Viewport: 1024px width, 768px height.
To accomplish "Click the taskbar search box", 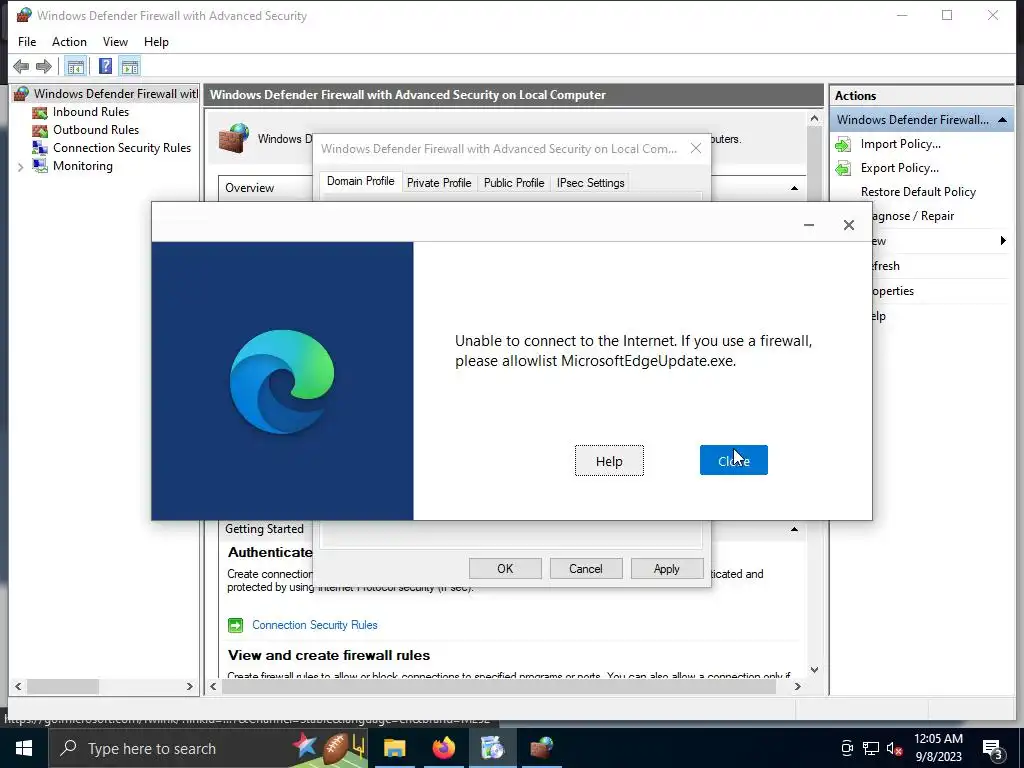I will (x=208, y=748).
